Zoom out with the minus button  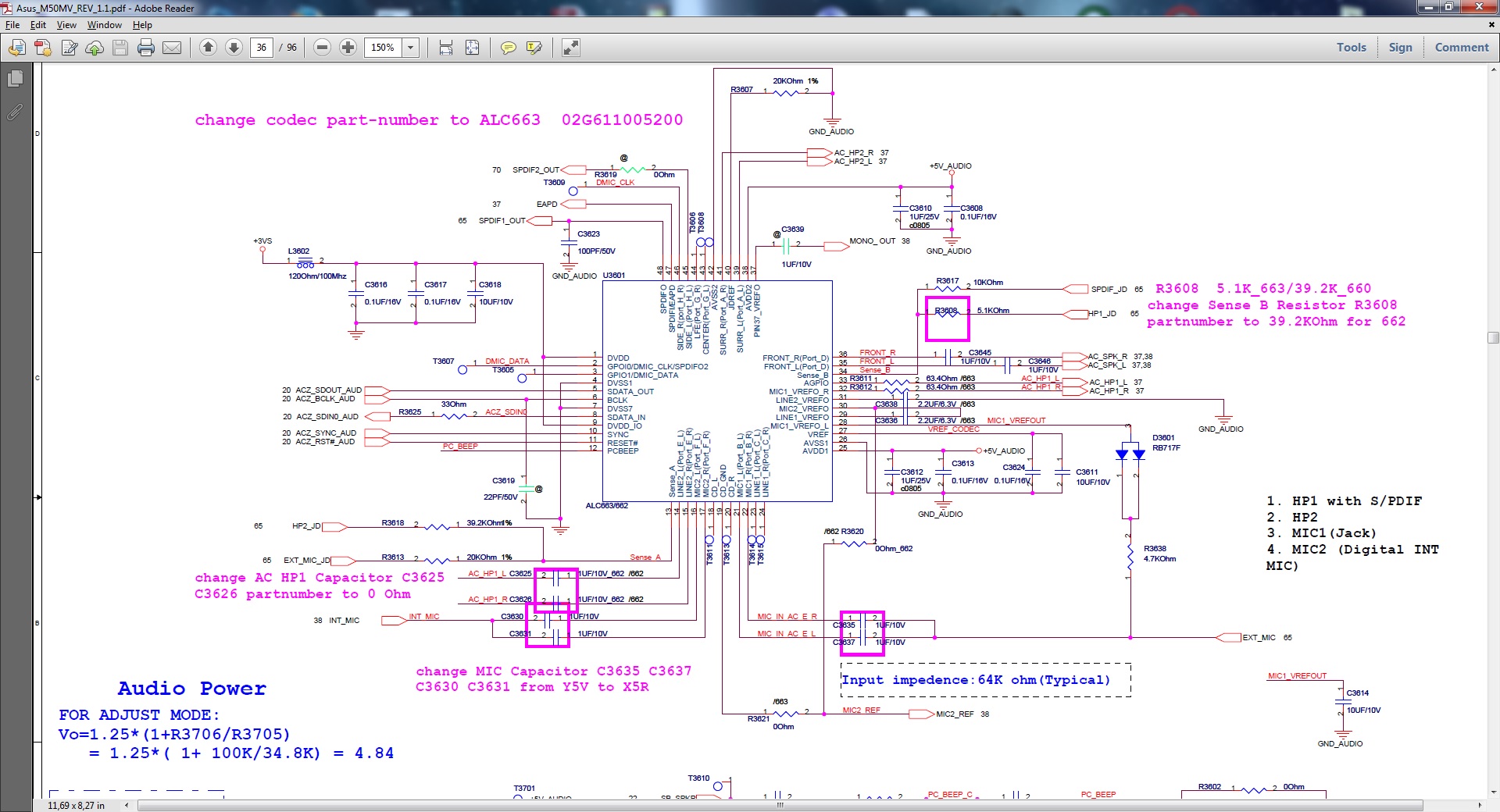pyautogui.click(x=322, y=48)
